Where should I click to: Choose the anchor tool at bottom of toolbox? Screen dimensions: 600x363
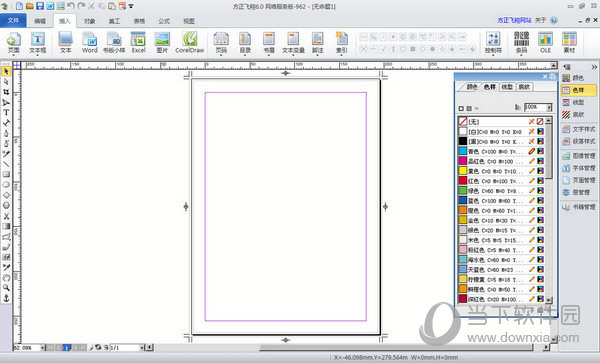6,298
